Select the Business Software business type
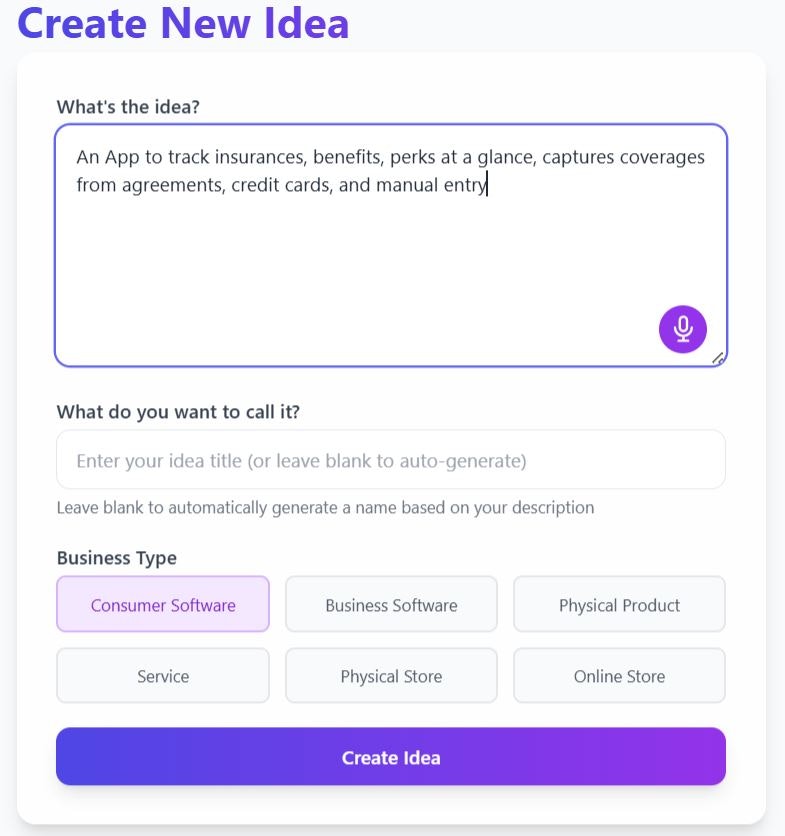The width and height of the screenshot is (785, 836). pyautogui.click(x=391, y=604)
